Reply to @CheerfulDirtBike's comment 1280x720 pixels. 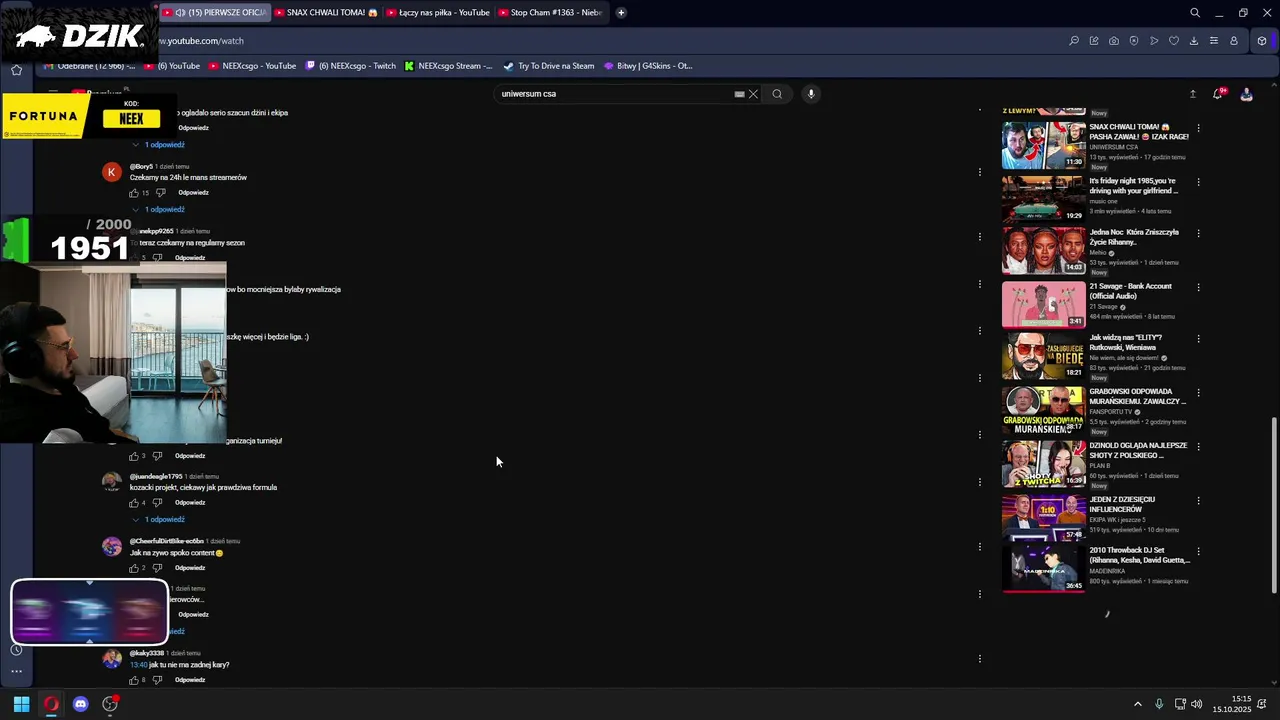tap(190, 568)
